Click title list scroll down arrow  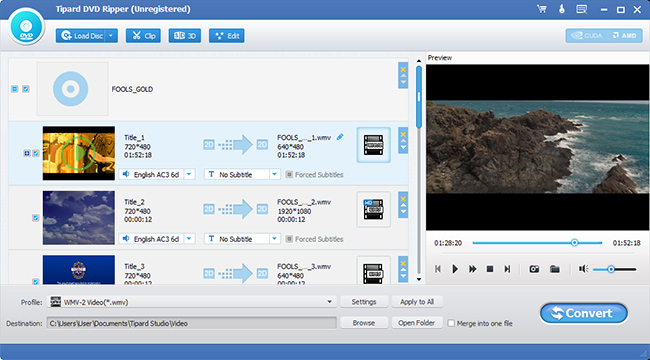(x=419, y=280)
